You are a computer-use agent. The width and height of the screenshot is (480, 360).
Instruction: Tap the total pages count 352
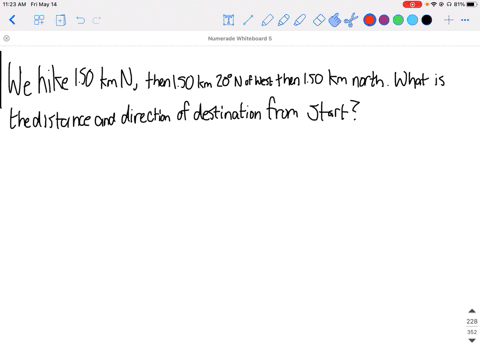(x=472, y=332)
